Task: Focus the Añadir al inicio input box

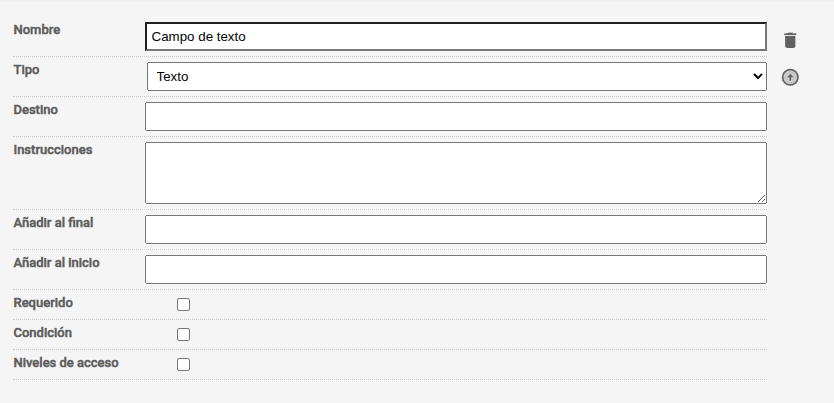Action: 456,270
